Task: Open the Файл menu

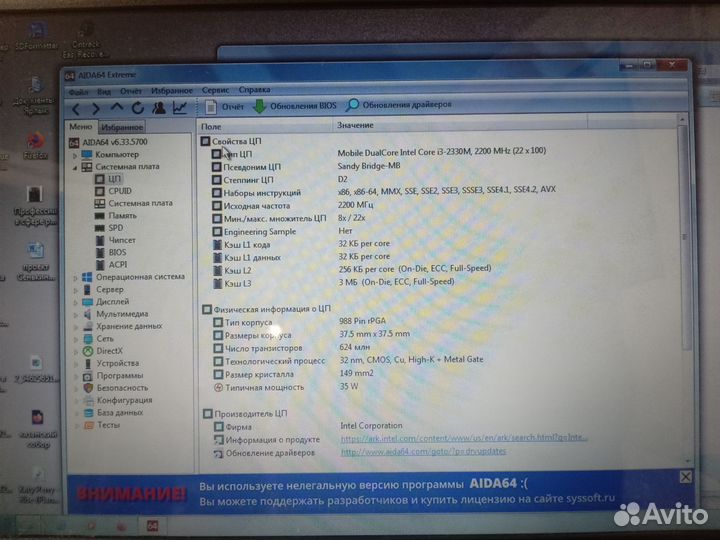Action: (78, 92)
